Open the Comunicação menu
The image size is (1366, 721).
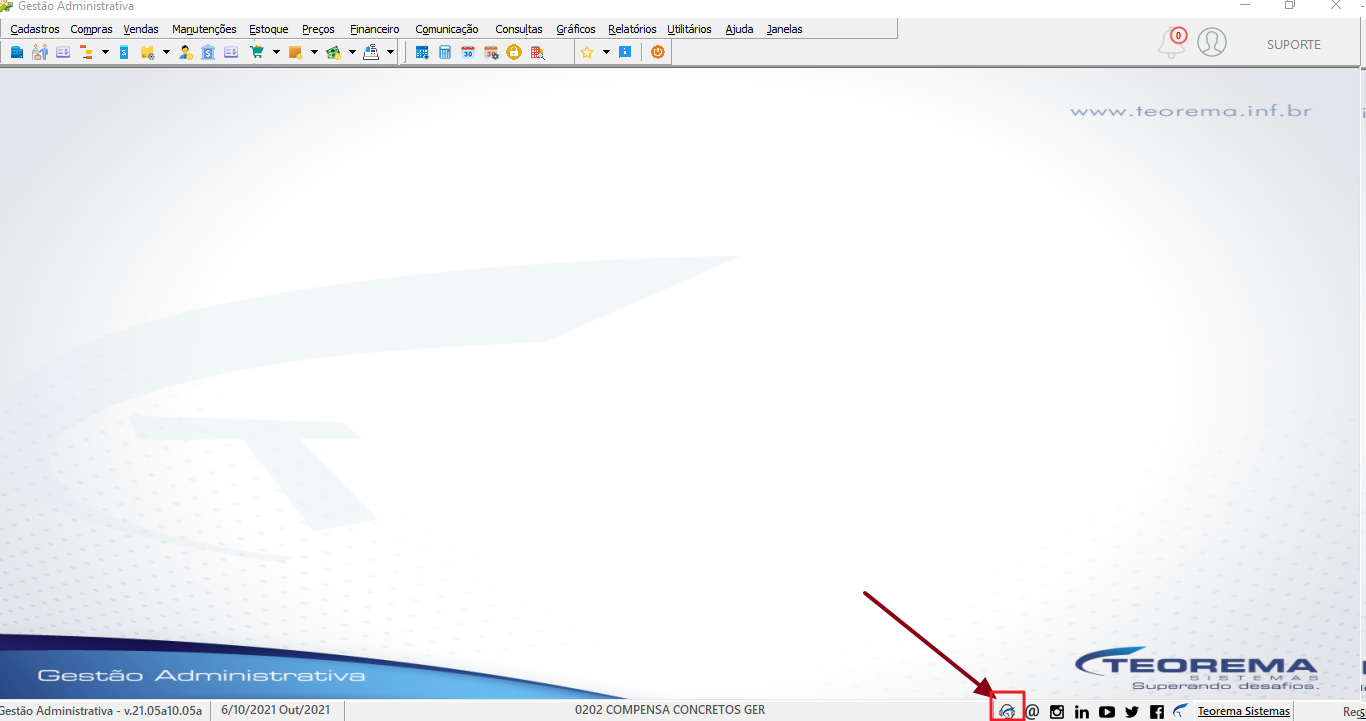pos(447,29)
